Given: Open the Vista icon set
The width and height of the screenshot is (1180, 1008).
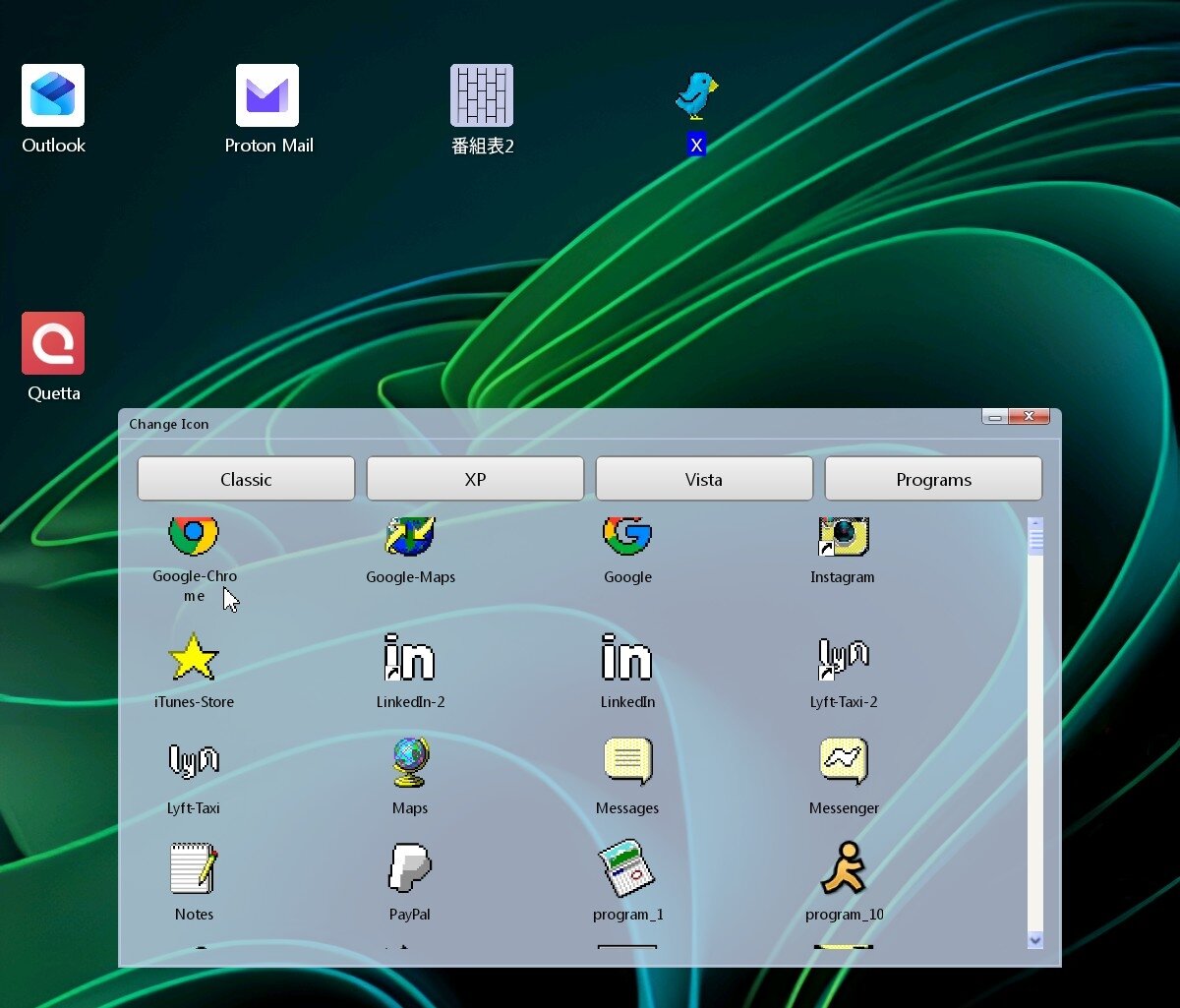Looking at the screenshot, I should (x=704, y=479).
